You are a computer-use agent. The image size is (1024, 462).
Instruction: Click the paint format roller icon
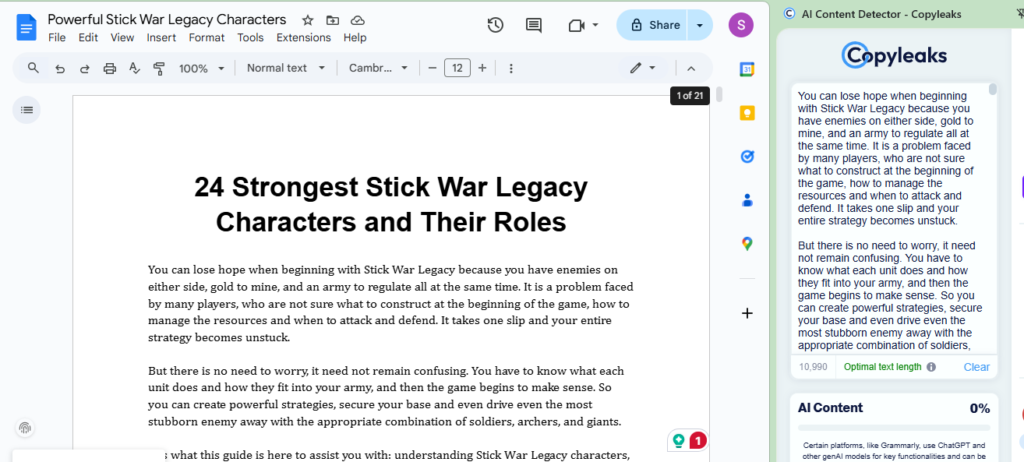[159, 68]
